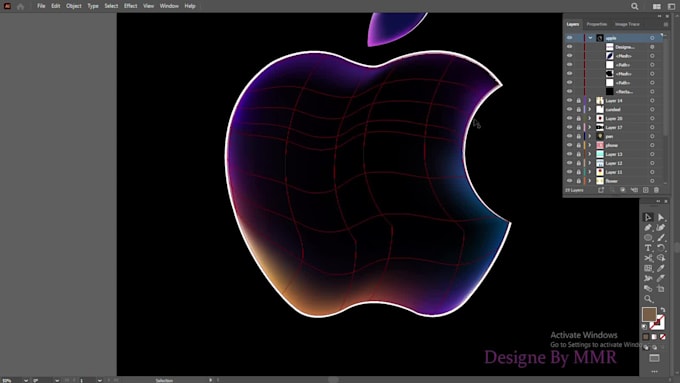Image resolution: width=680 pixels, height=383 pixels.
Task: Collapse the apple layer
Action: coord(590,38)
